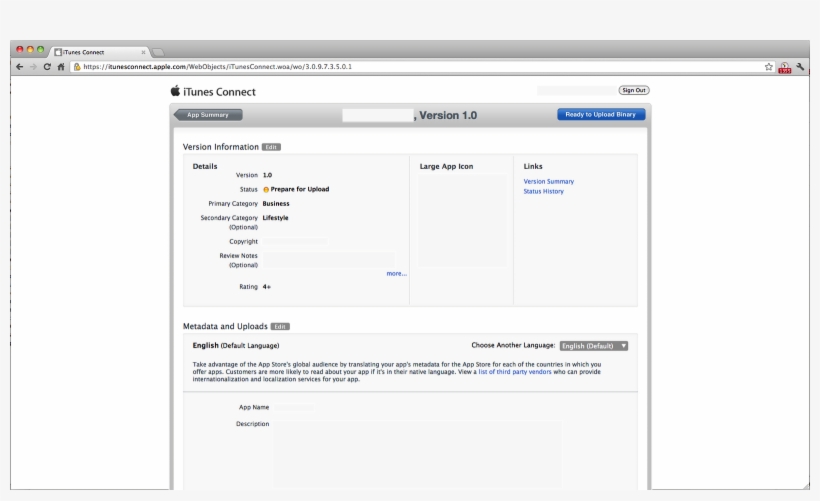The height and width of the screenshot is (501, 820).
Task: Click the 'App Name' field label
Action: coord(254,407)
